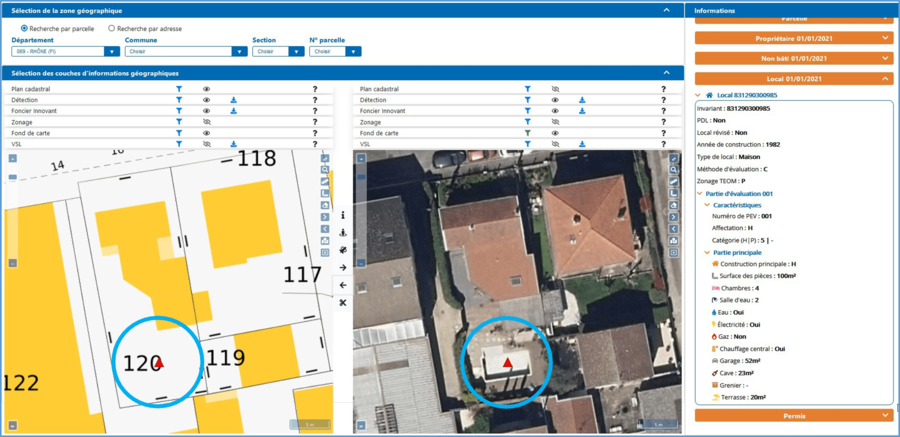Image resolution: width=900 pixels, height=437 pixels.
Task: Download the Détection layer in the left panel
Action: pos(233,100)
